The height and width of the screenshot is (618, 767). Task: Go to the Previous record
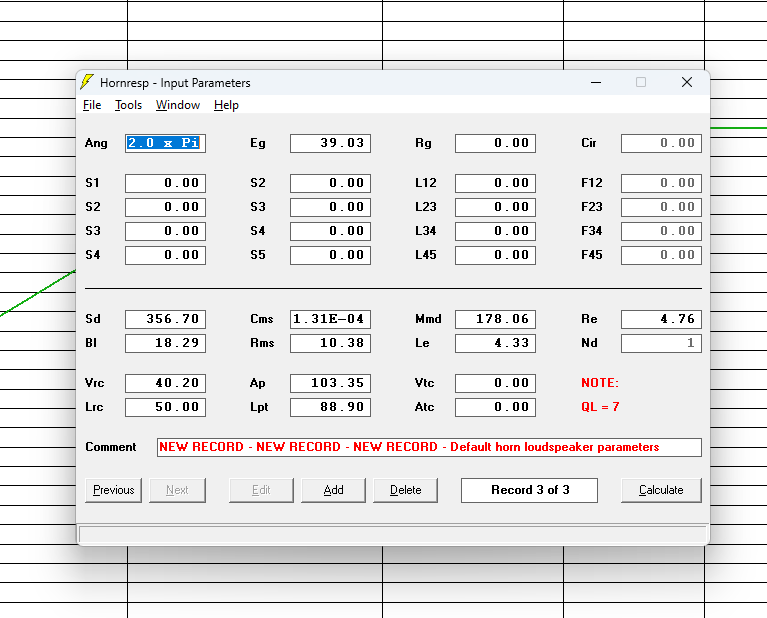tap(113, 490)
